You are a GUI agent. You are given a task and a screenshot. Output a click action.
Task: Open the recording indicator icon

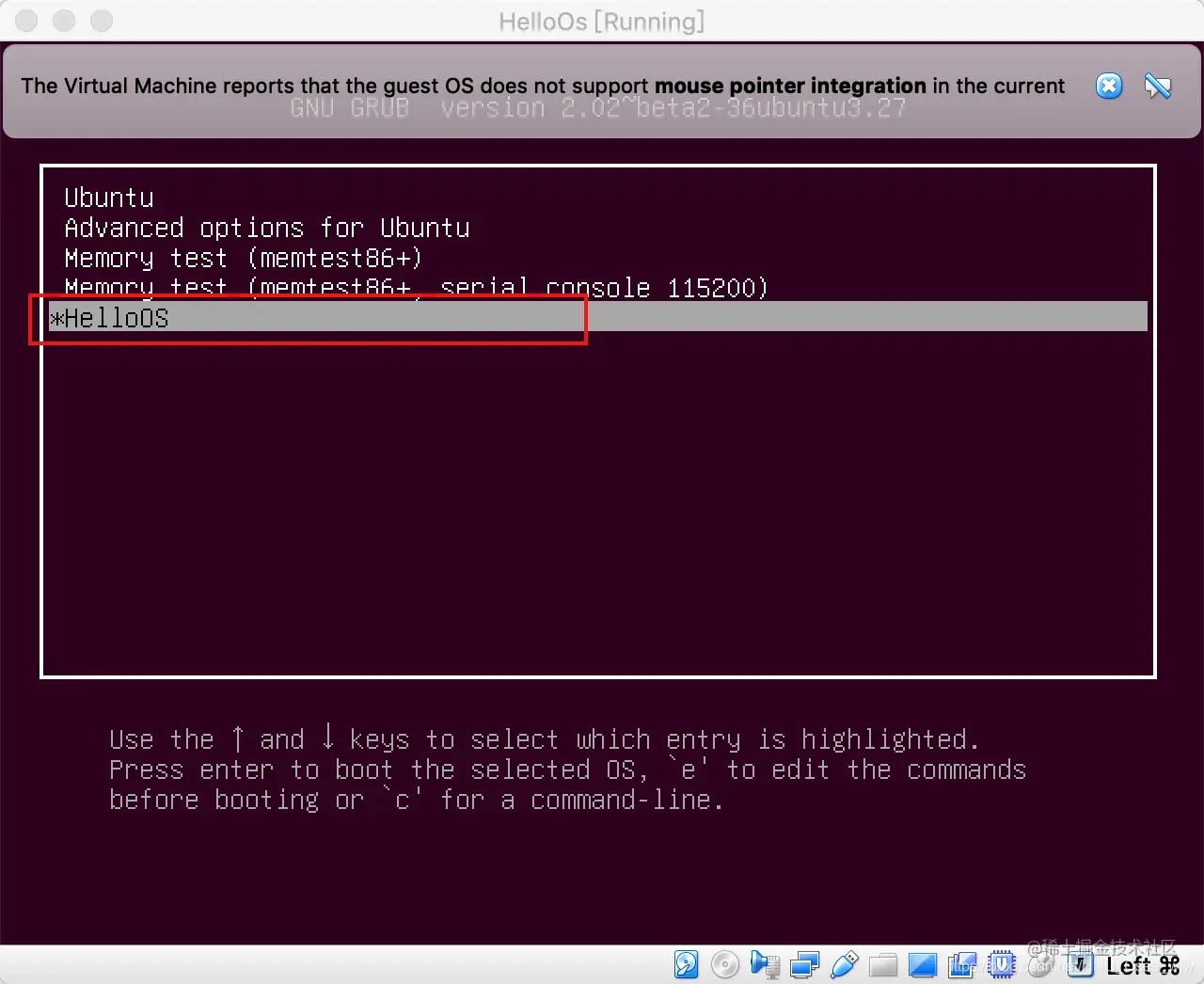(x=962, y=964)
